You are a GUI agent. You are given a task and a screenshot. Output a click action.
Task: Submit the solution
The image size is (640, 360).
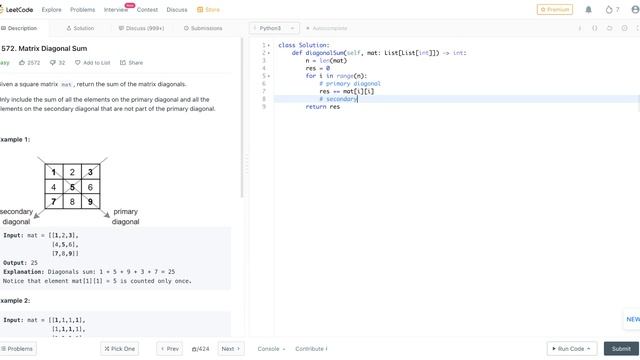[621, 349]
